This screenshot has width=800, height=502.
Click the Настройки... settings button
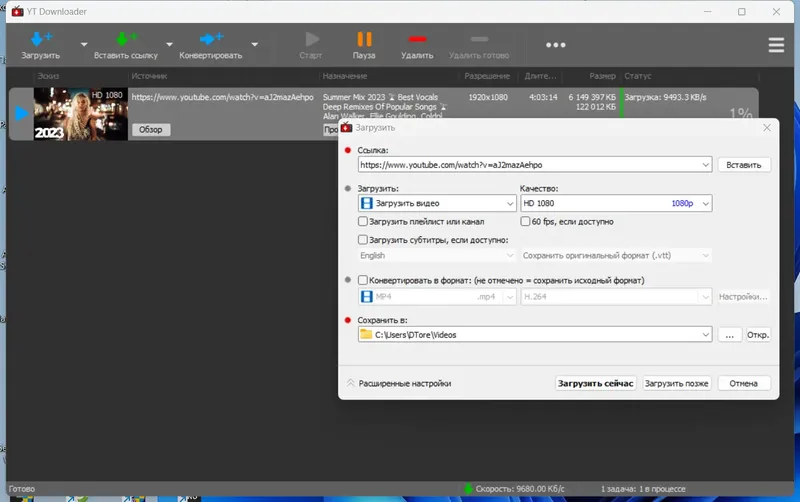pyautogui.click(x=743, y=296)
